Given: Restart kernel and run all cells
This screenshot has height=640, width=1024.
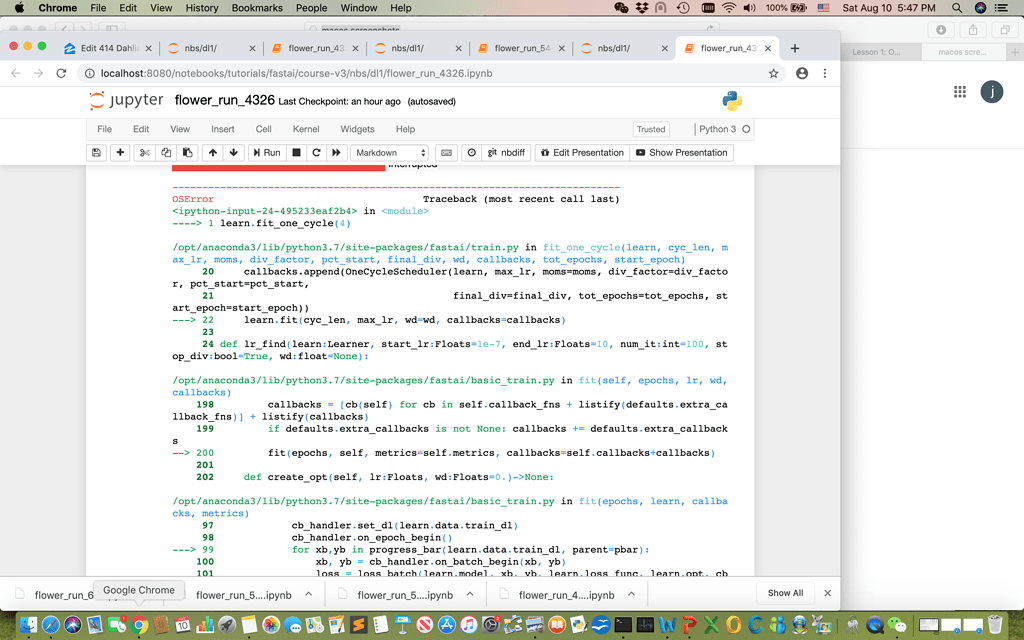Looking at the screenshot, I should [x=337, y=153].
